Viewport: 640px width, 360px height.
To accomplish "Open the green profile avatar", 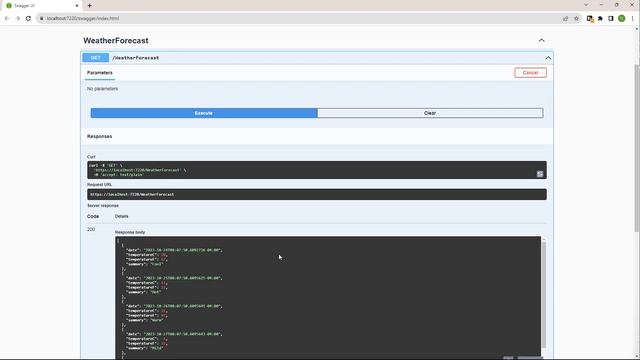I will 622,18.
